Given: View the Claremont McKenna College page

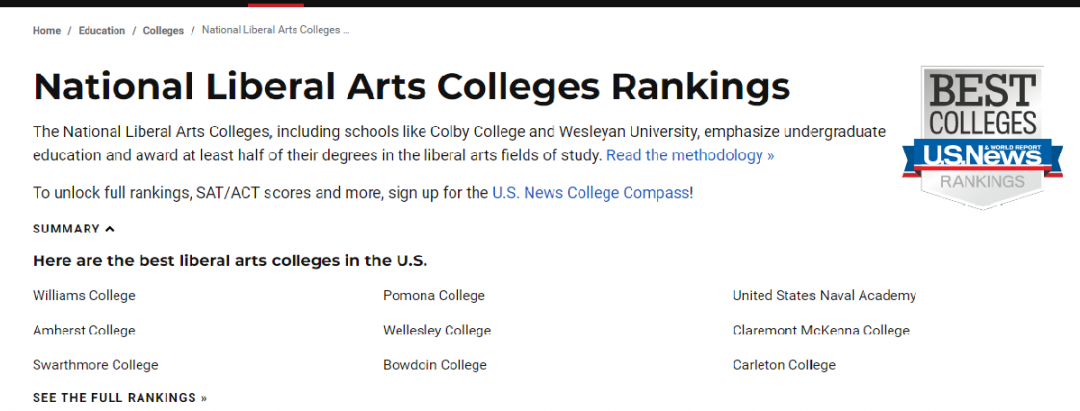Looking at the screenshot, I should (821, 330).
